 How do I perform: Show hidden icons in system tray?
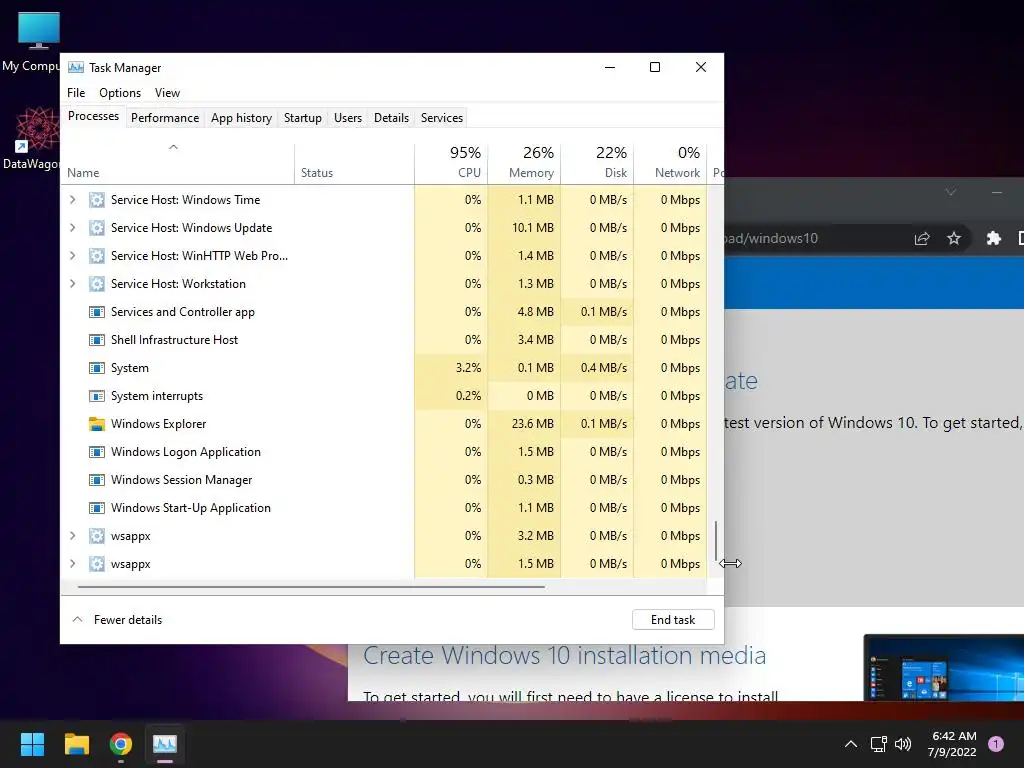point(851,744)
